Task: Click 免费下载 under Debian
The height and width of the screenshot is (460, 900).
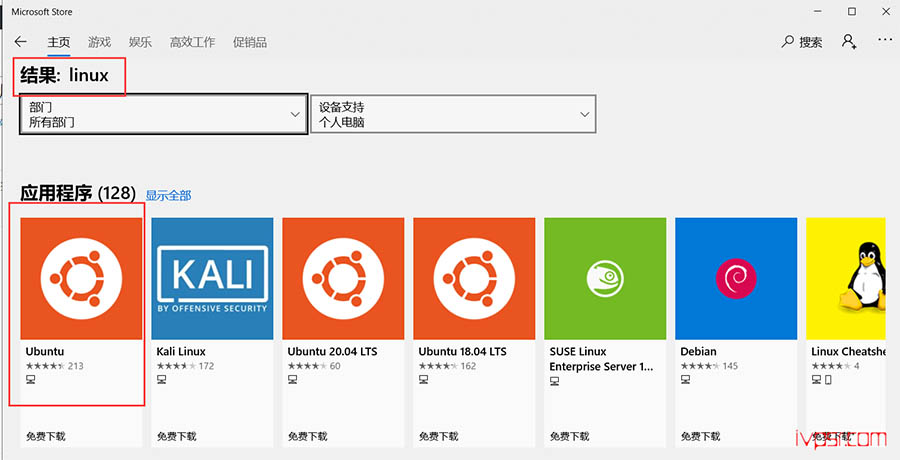Action: click(x=700, y=436)
